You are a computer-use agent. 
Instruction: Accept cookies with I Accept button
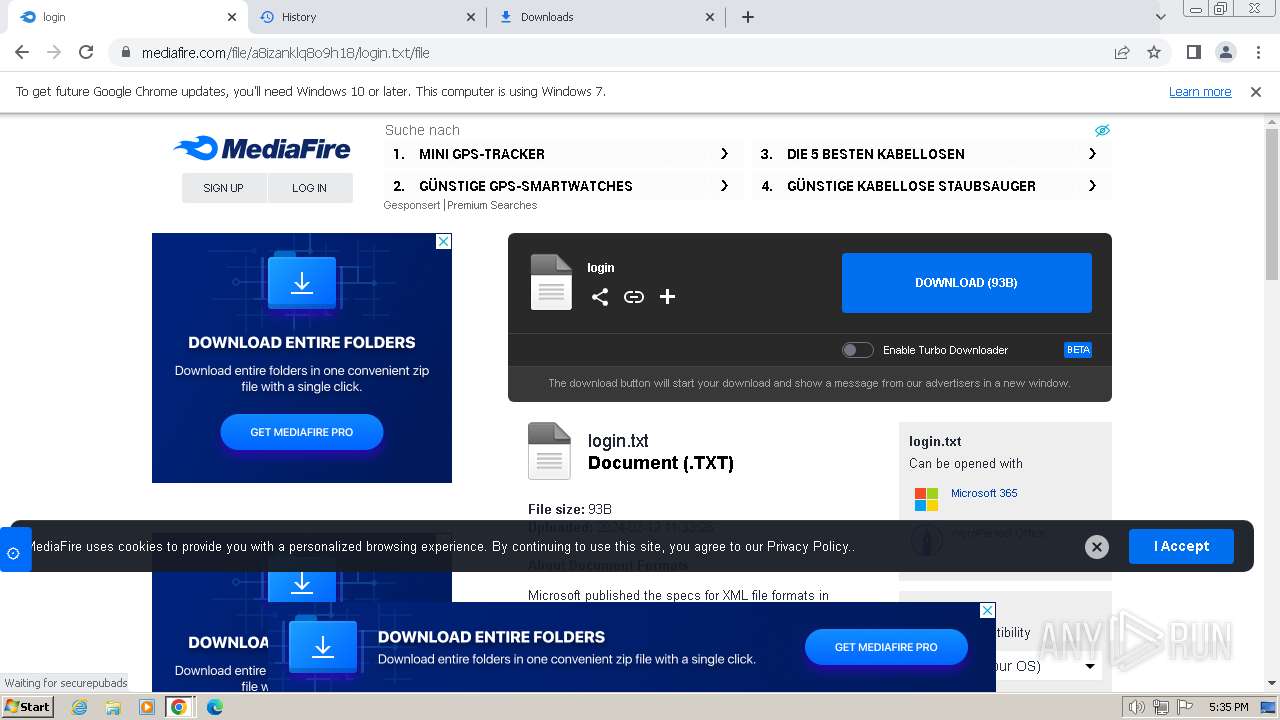[x=1181, y=546]
